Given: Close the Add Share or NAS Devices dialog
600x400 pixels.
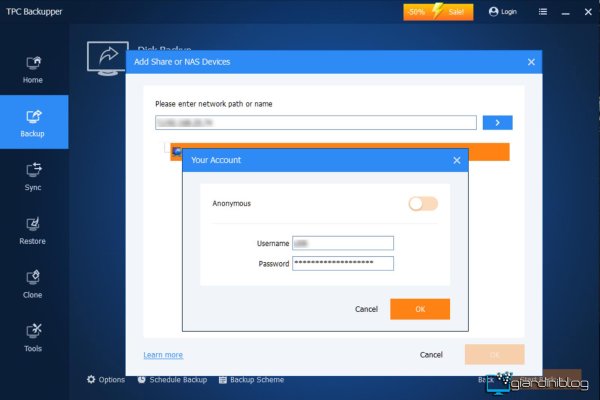Looking at the screenshot, I should click(531, 62).
